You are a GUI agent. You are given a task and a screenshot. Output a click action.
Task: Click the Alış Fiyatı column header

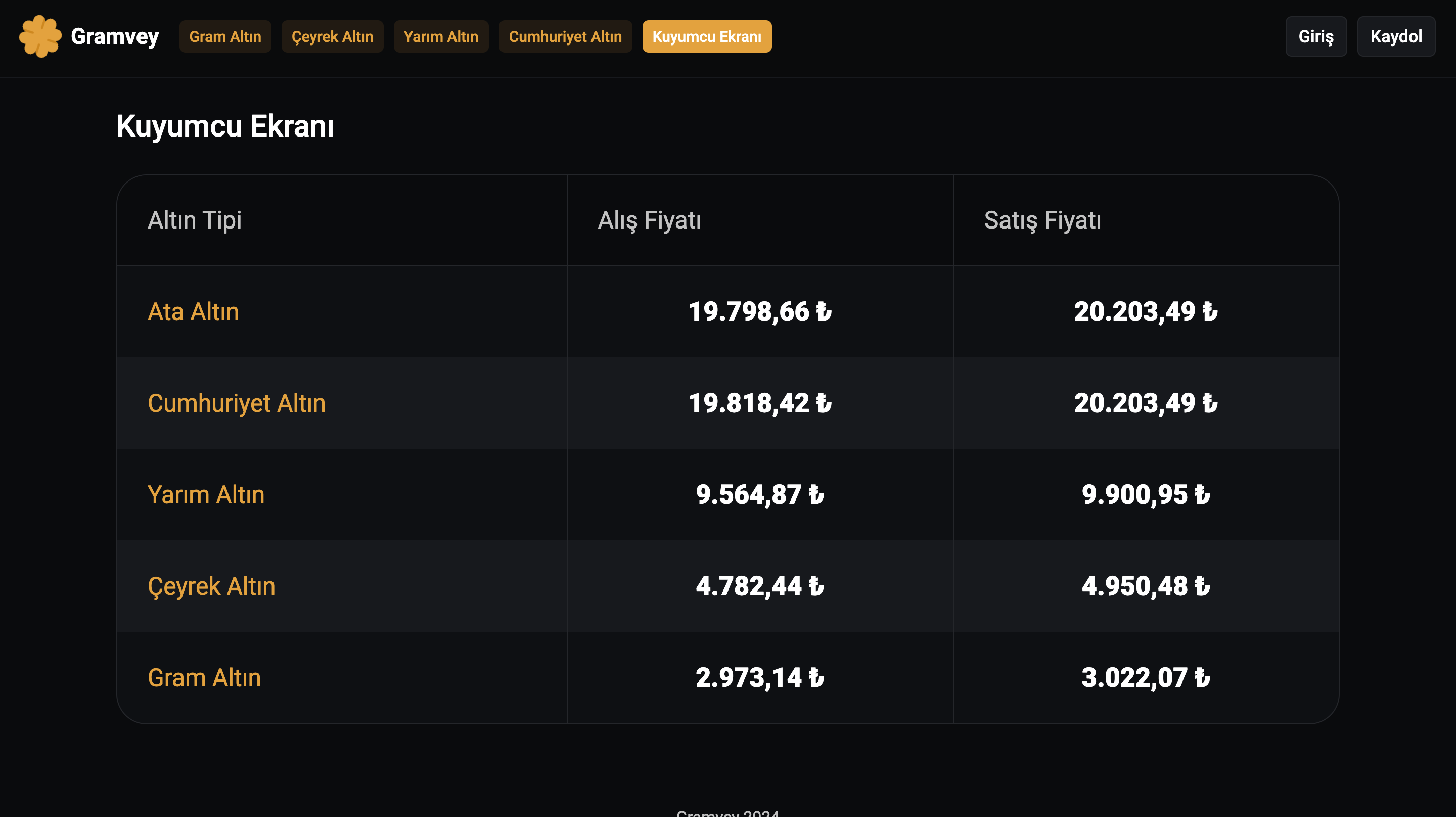pyautogui.click(x=649, y=220)
